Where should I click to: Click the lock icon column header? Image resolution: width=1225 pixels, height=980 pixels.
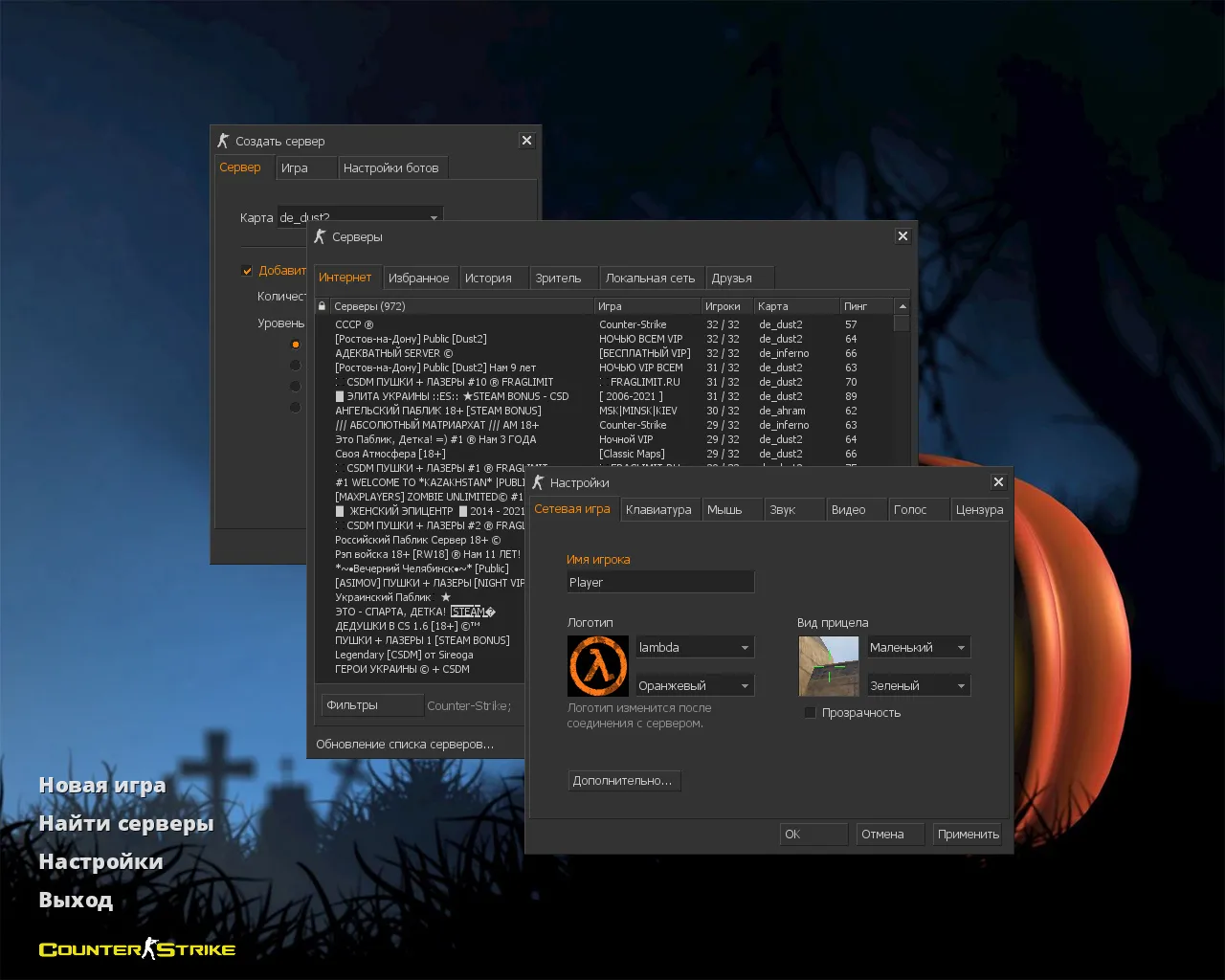tap(323, 306)
